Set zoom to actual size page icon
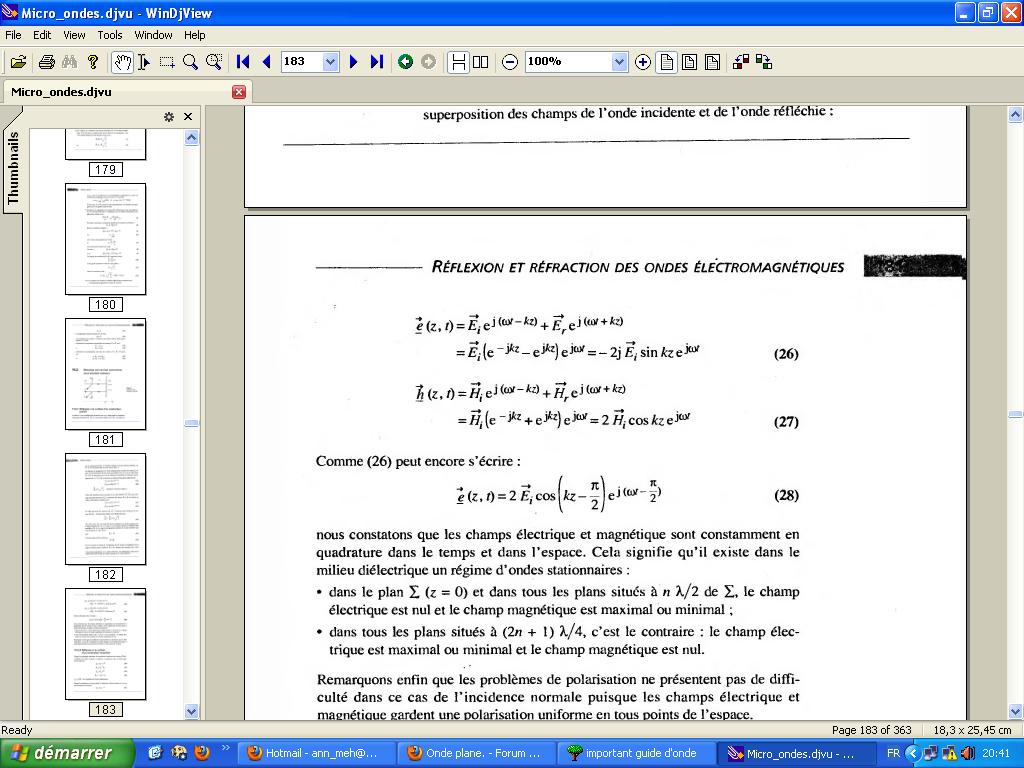This screenshot has height=768, width=1024. (666, 62)
